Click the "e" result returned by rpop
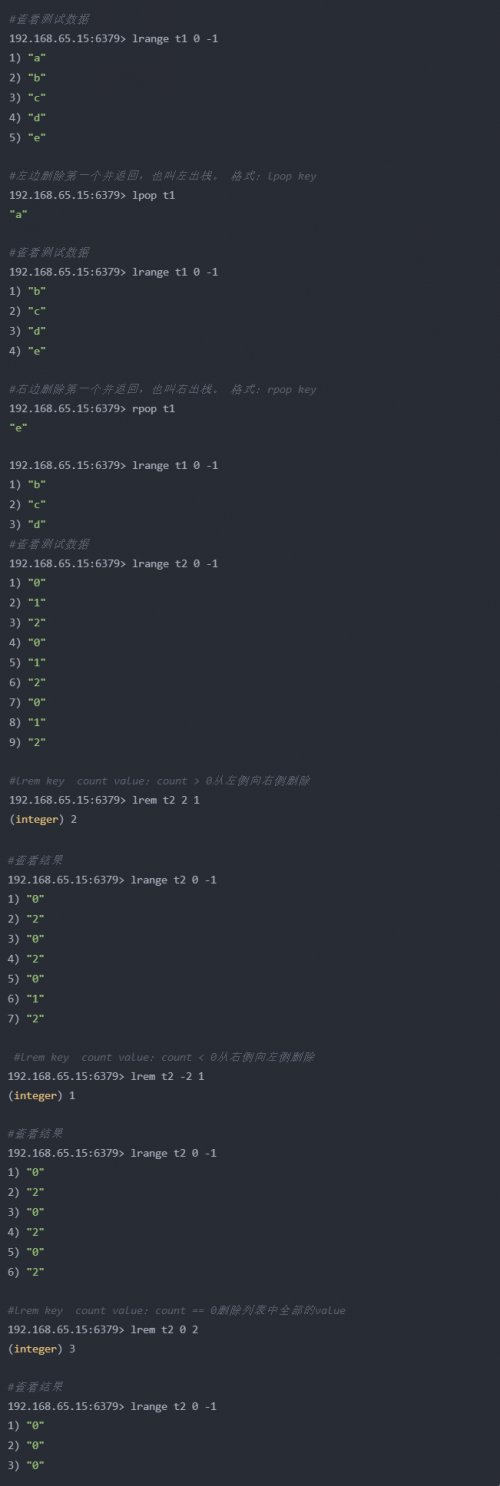Screen dimensions: 500x1486 (x=18, y=427)
